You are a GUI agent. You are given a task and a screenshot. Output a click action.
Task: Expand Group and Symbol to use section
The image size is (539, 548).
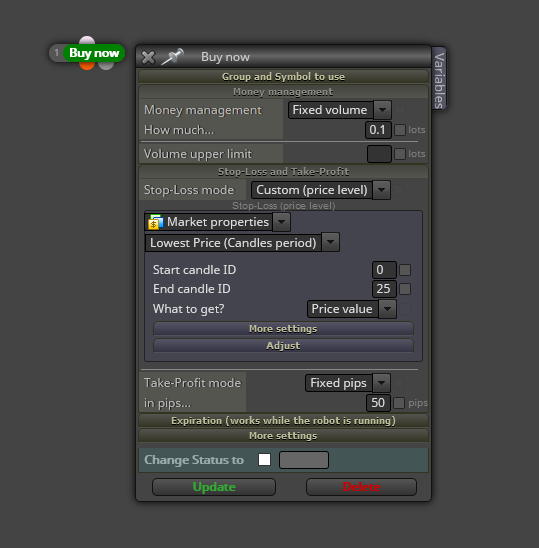283,77
